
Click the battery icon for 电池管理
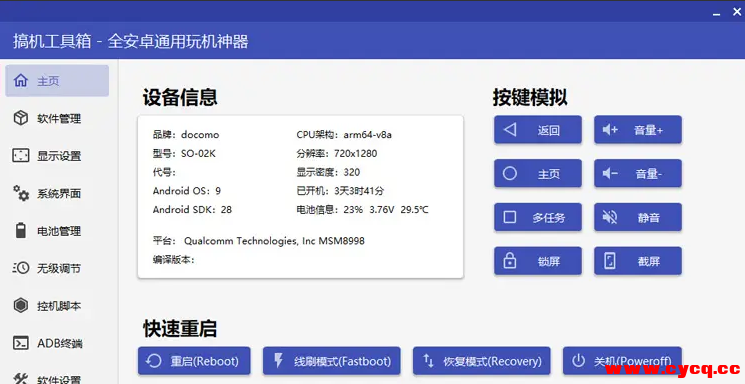20,230
